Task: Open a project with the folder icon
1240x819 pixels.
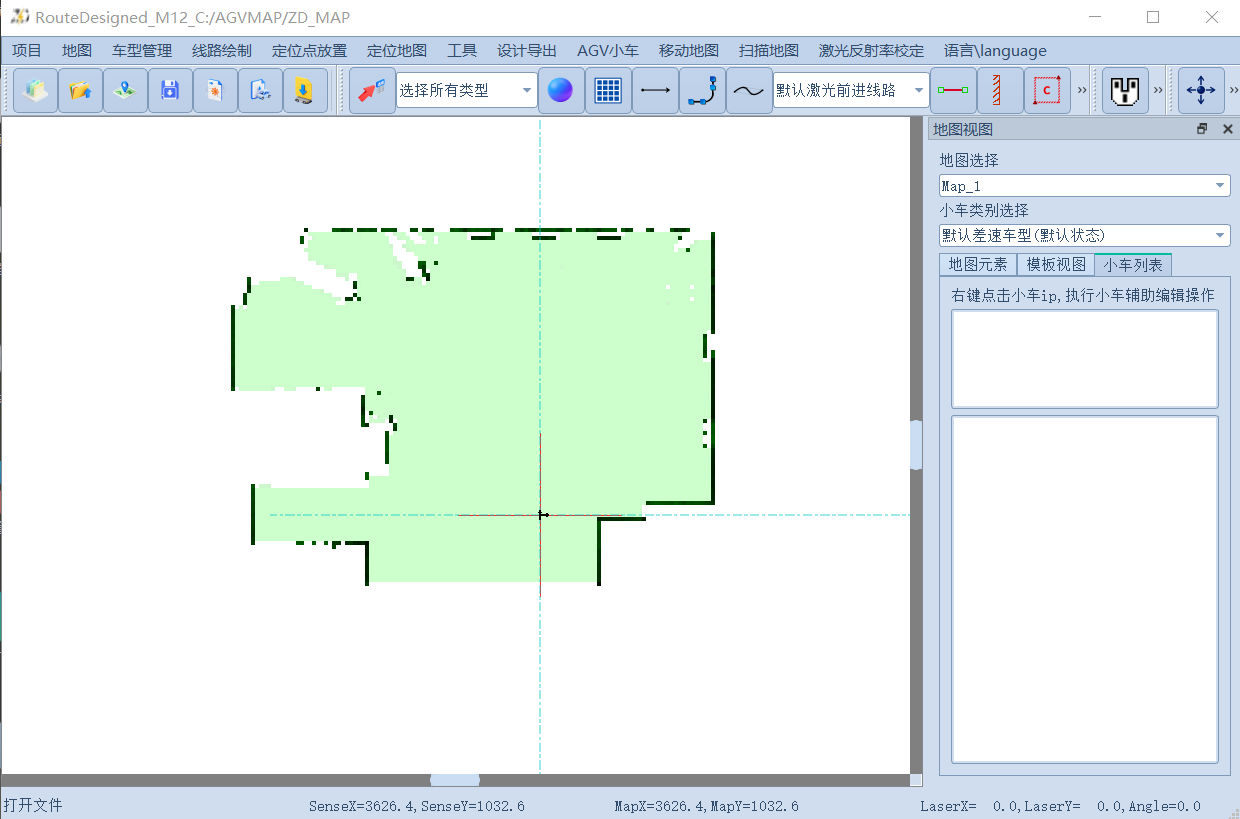Action: coord(80,91)
